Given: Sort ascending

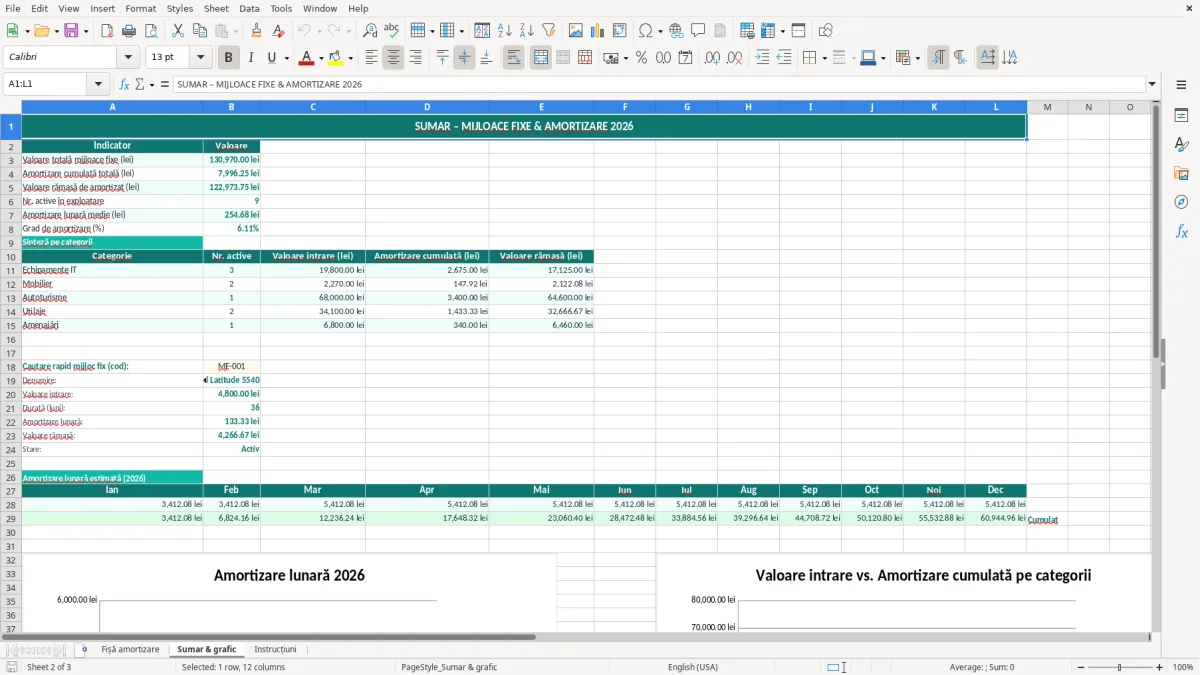Looking at the screenshot, I should 505,31.
